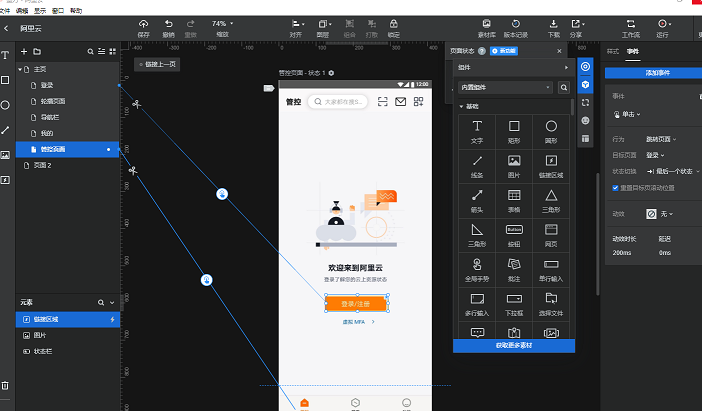Select the 导航栏 page
Screen dimensions: 702x411
(67, 117)
